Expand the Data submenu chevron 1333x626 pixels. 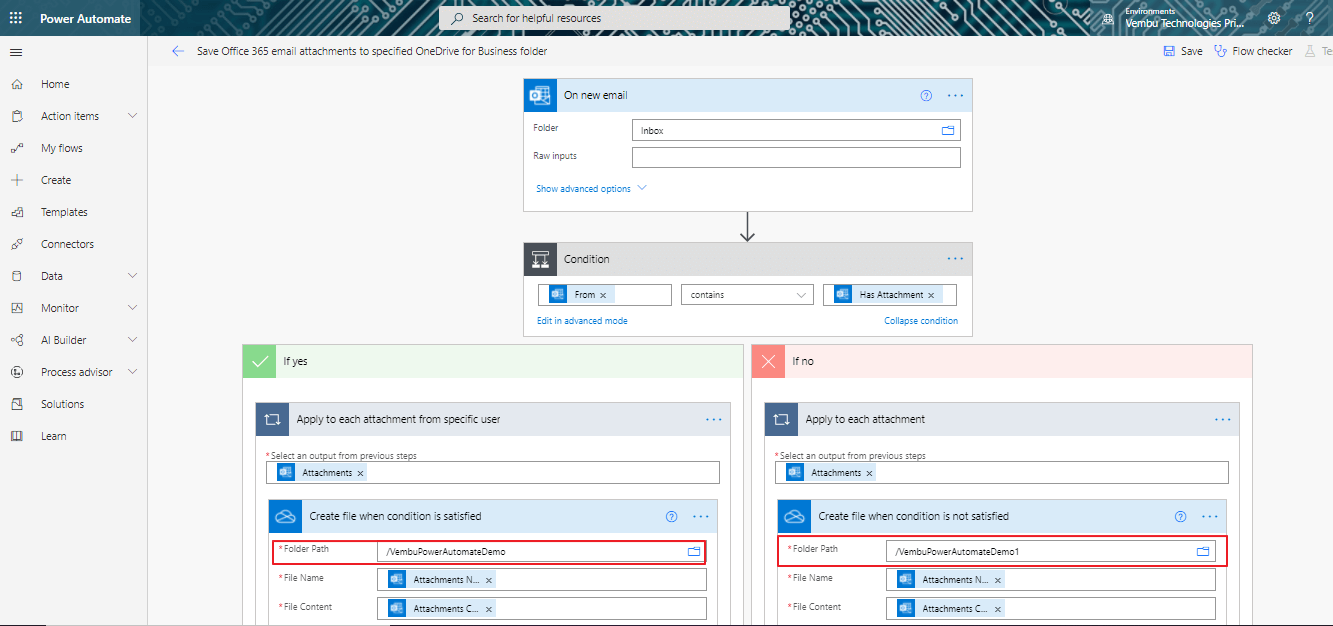pyautogui.click(x=133, y=276)
